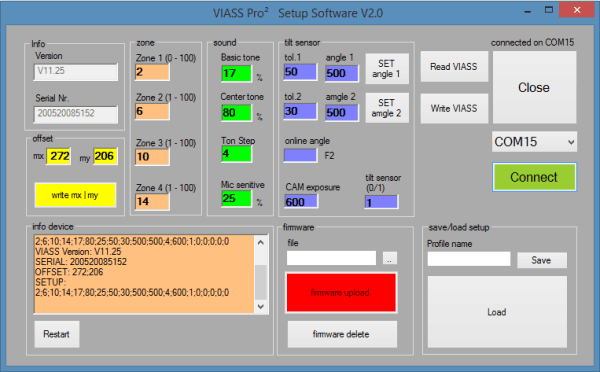Select the Zone 2 value field
The image size is (600, 372).
[x=152, y=111]
